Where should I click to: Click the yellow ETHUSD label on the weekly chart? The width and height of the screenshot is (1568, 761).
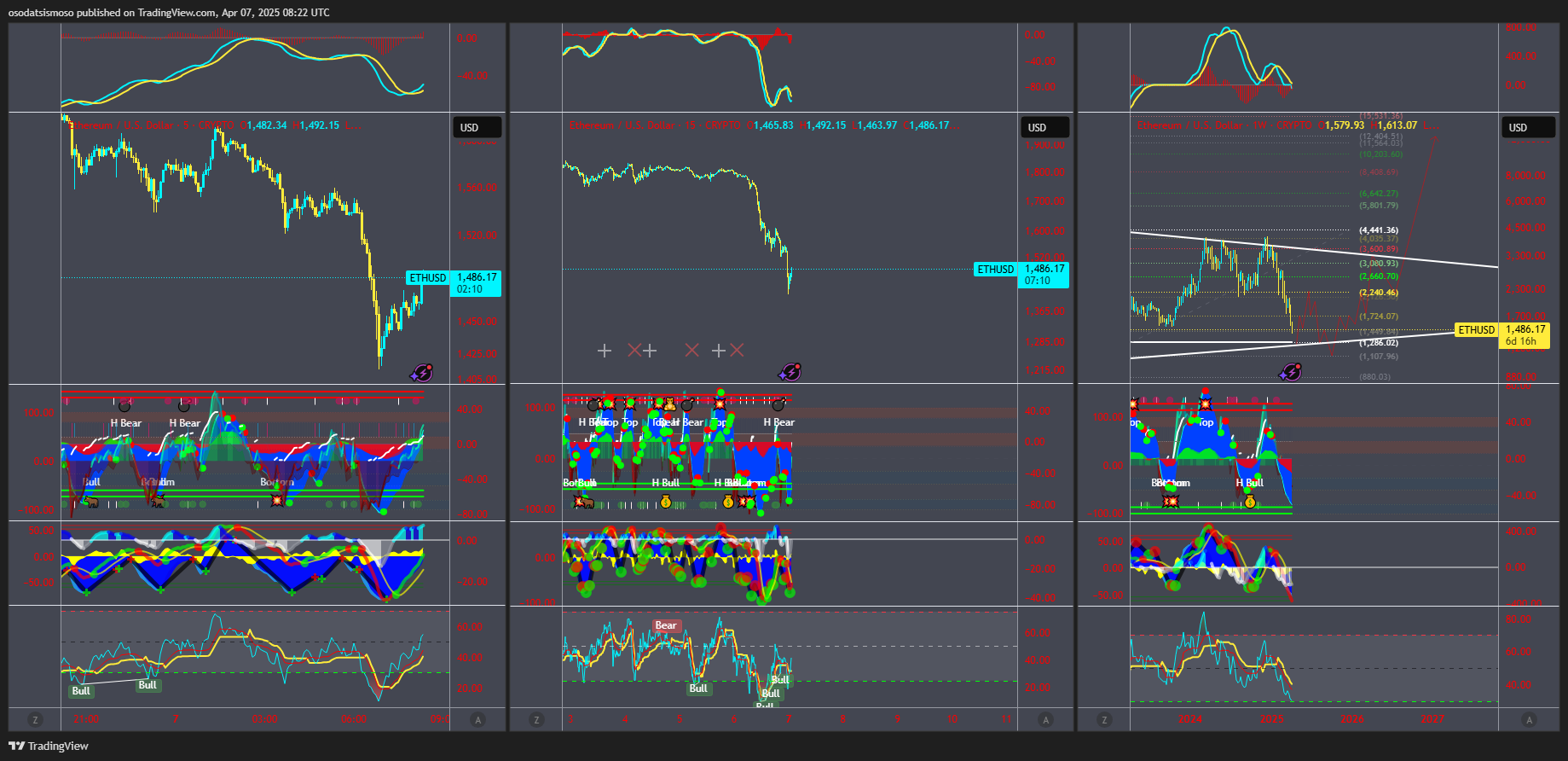coord(1476,330)
